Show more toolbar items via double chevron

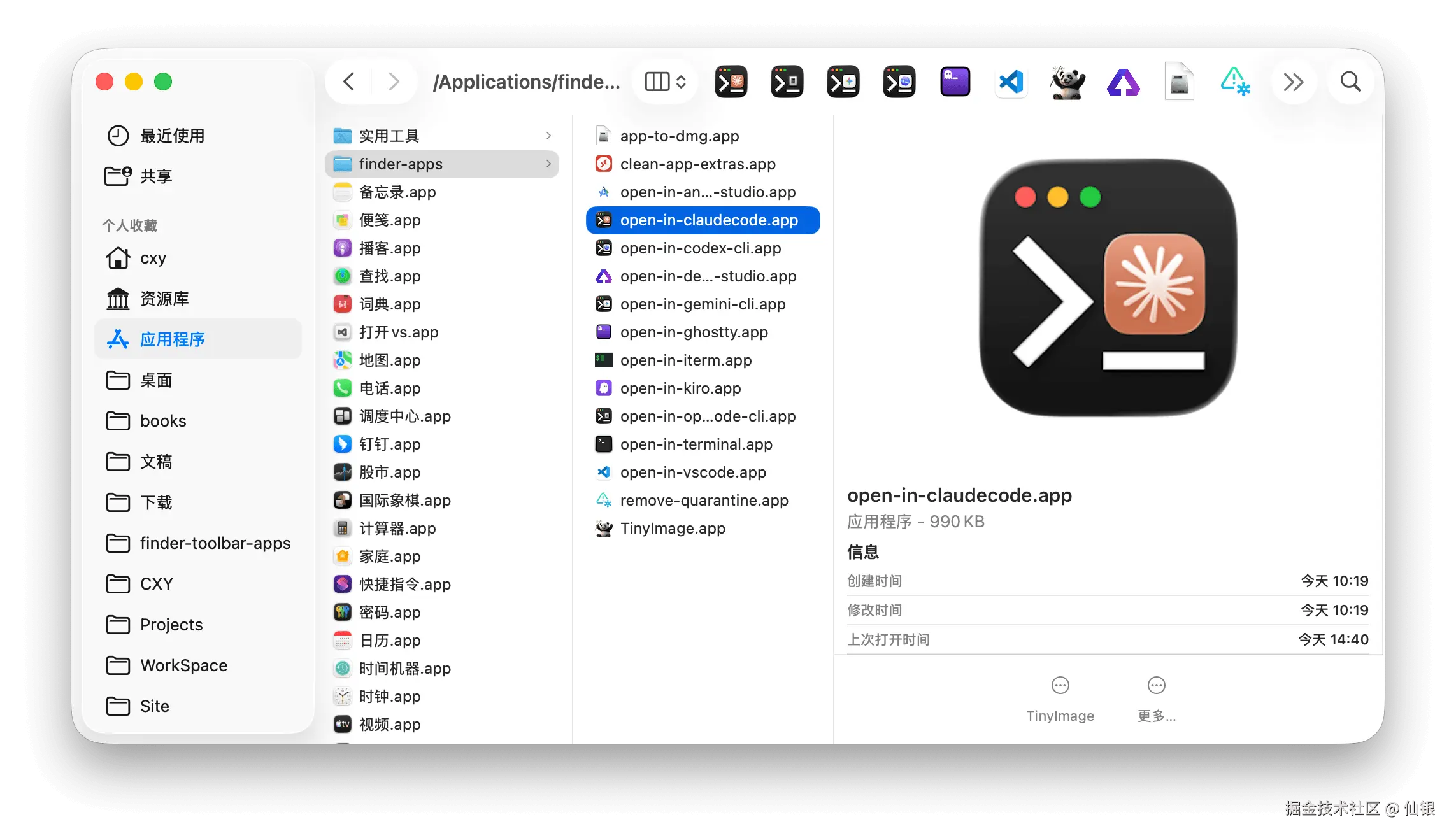tap(1294, 82)
